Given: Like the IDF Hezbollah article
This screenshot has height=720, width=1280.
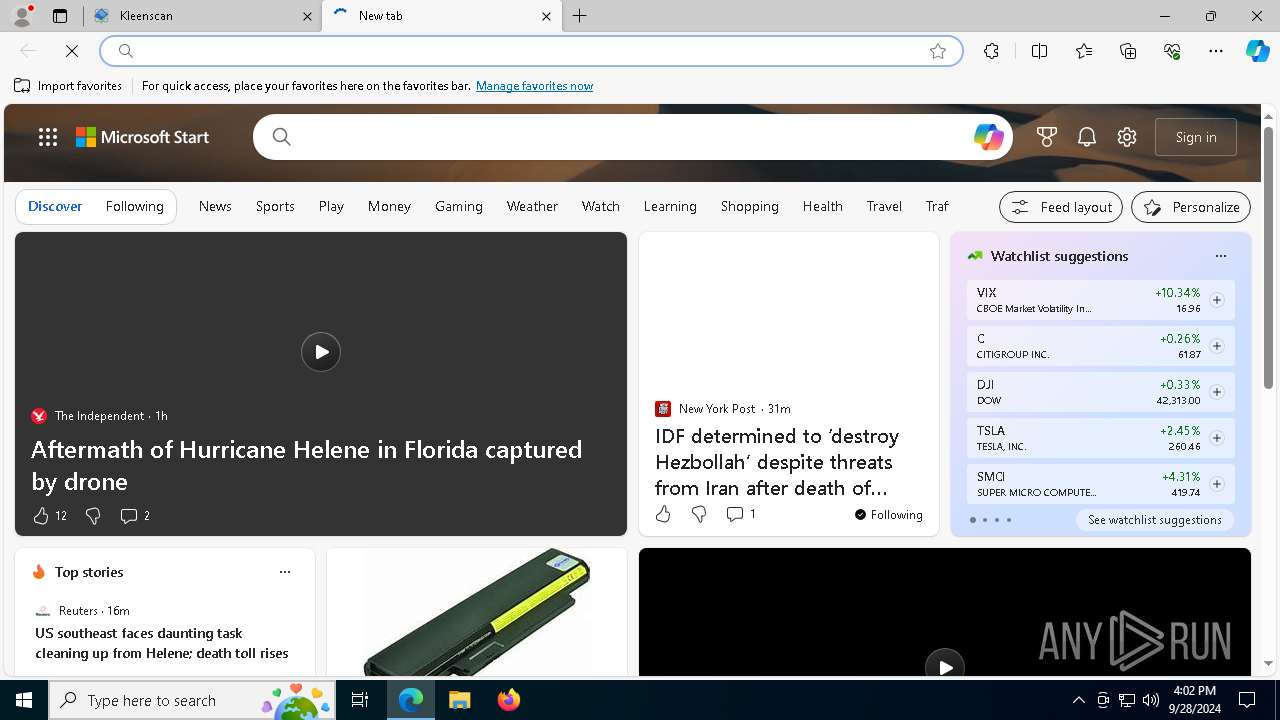Looking at the screenshot, I should pyautogui.click(x=663, y=514).
